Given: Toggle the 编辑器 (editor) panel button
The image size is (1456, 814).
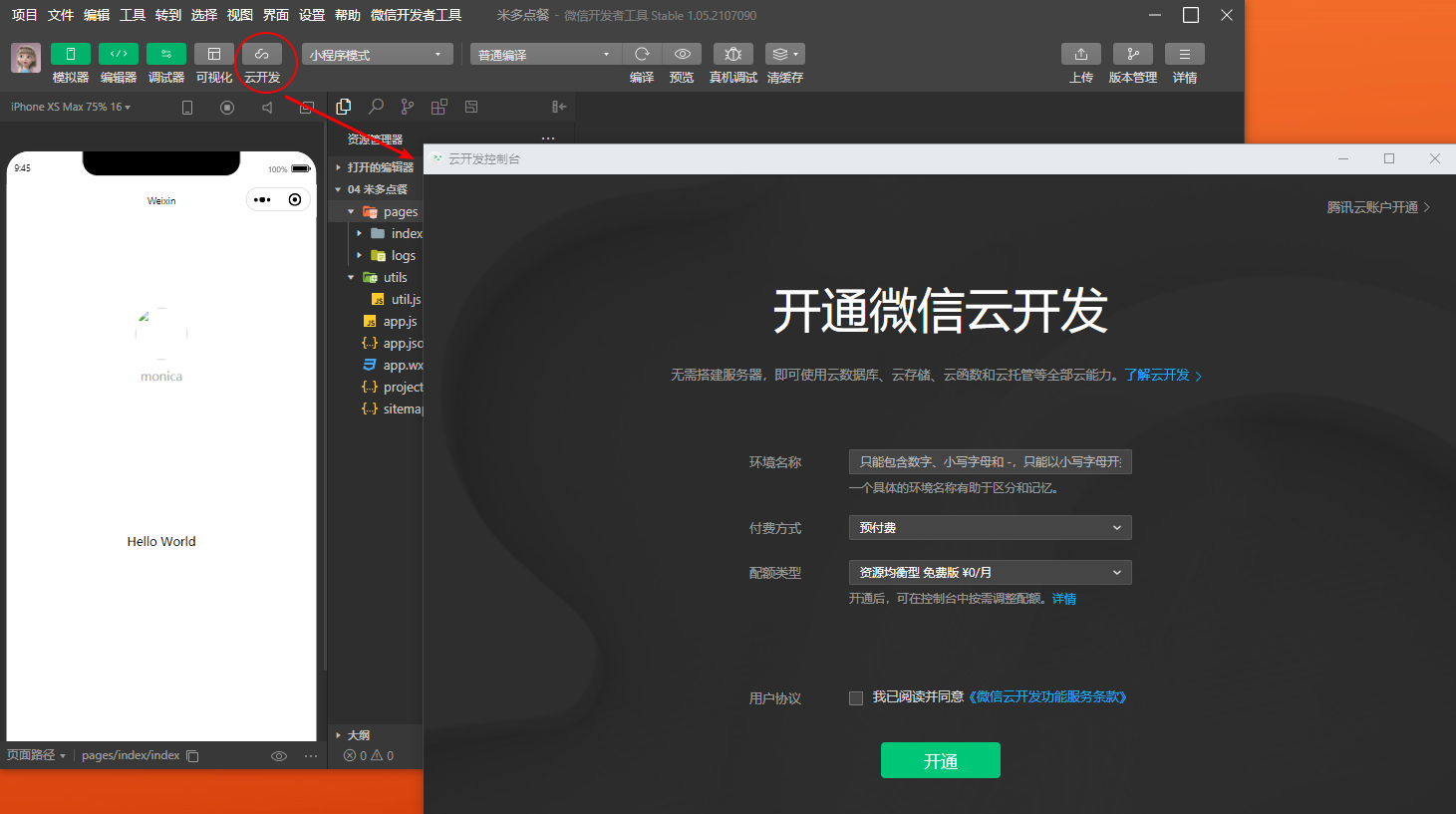Looking at the screenshot, I should click(x=119, y=54).
